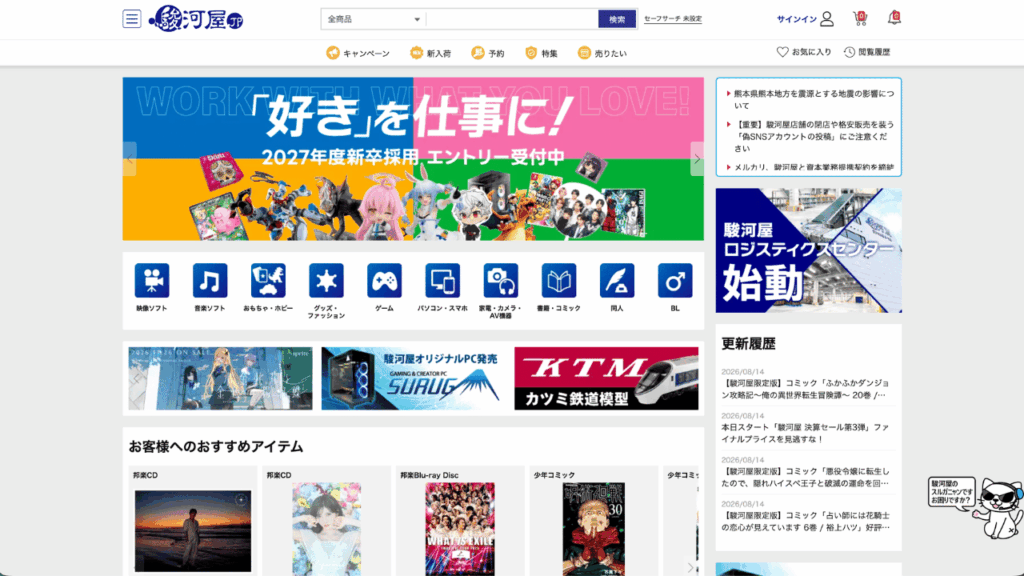The height and width of the screenshot is (576, 1024).
Task: Click the お気に入り heart icon
Action: tap(782, 52)
